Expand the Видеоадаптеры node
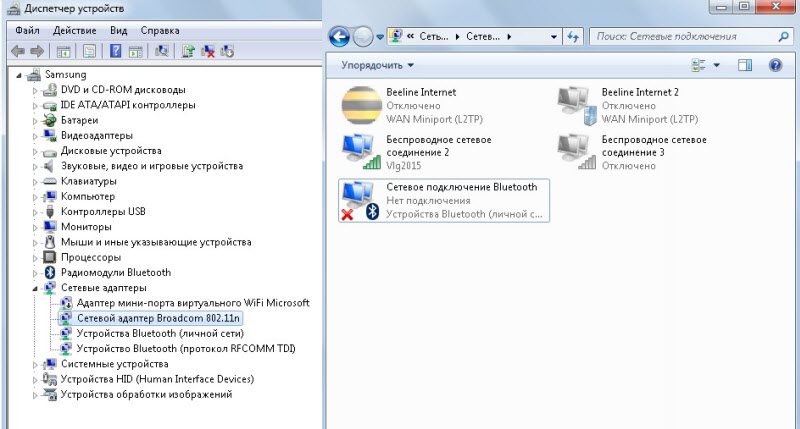Viewport: 800px width, 429px height. 35,136
